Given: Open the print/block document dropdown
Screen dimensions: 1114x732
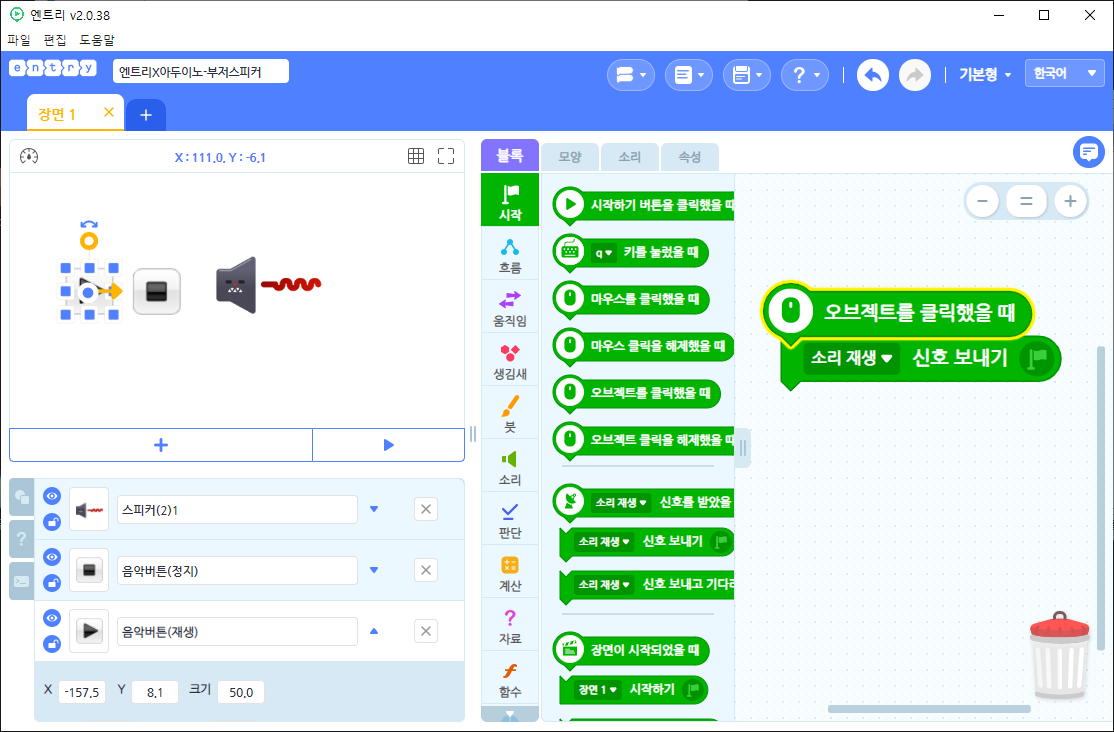Looking at the screenshot, I should [689, 75].
